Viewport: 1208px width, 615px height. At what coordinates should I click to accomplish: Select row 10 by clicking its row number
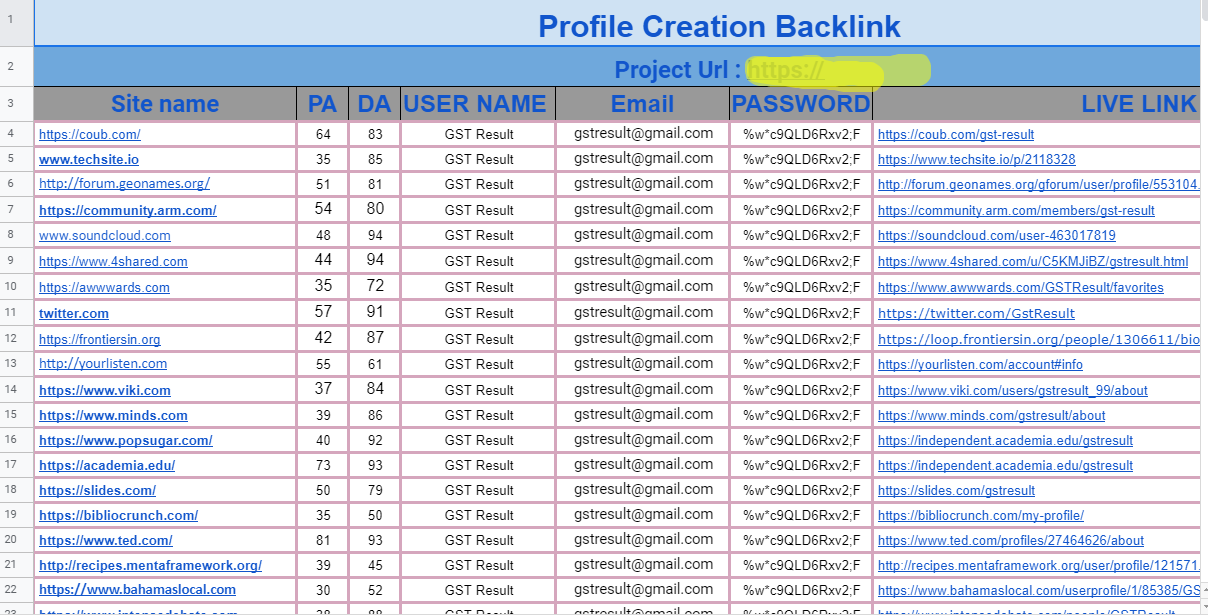coord(15,287)
